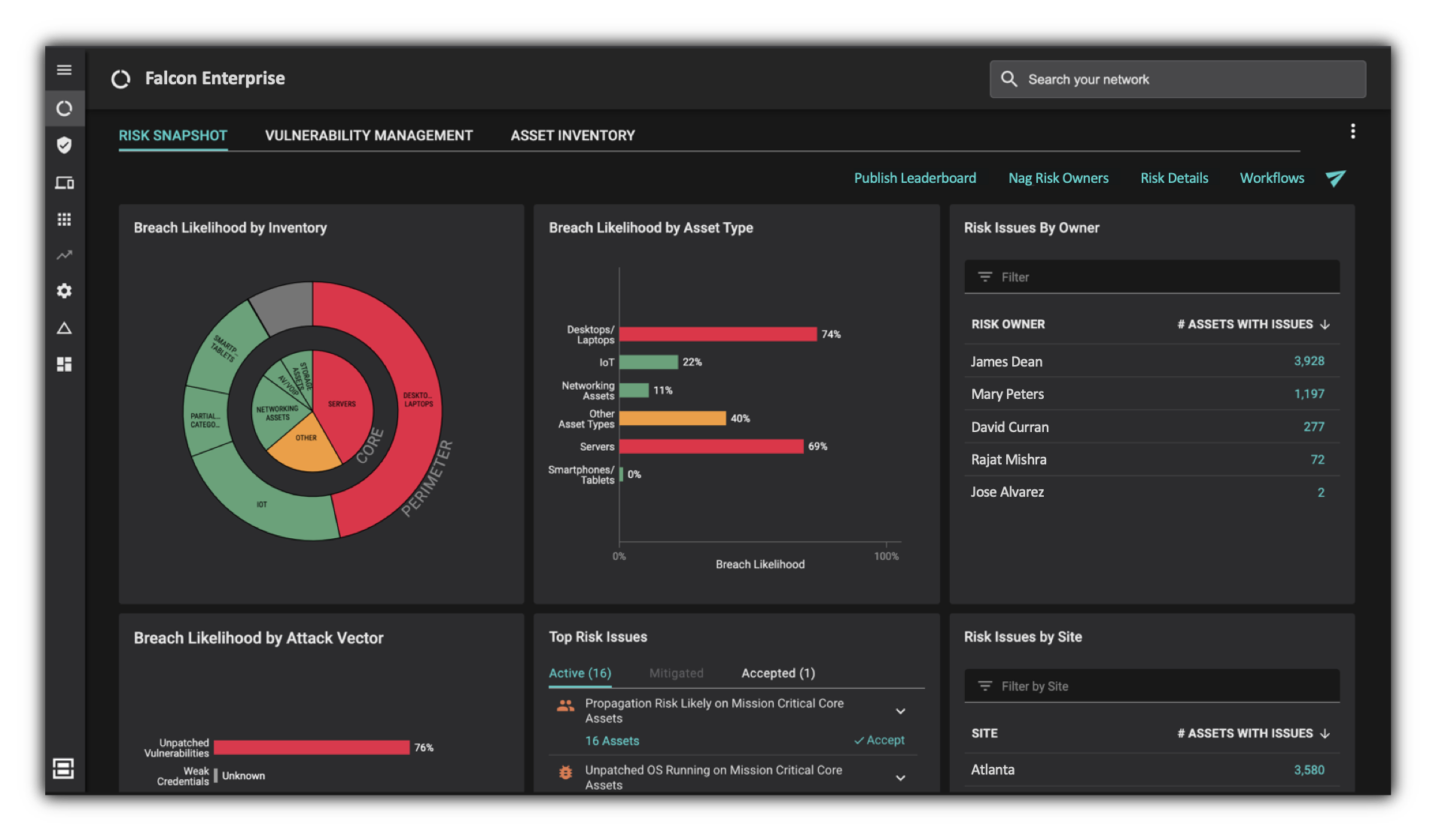Open the apps grid sidebar icon
Image resolution: width=1436 pixels, height=840 pixels.
point(64,219)
